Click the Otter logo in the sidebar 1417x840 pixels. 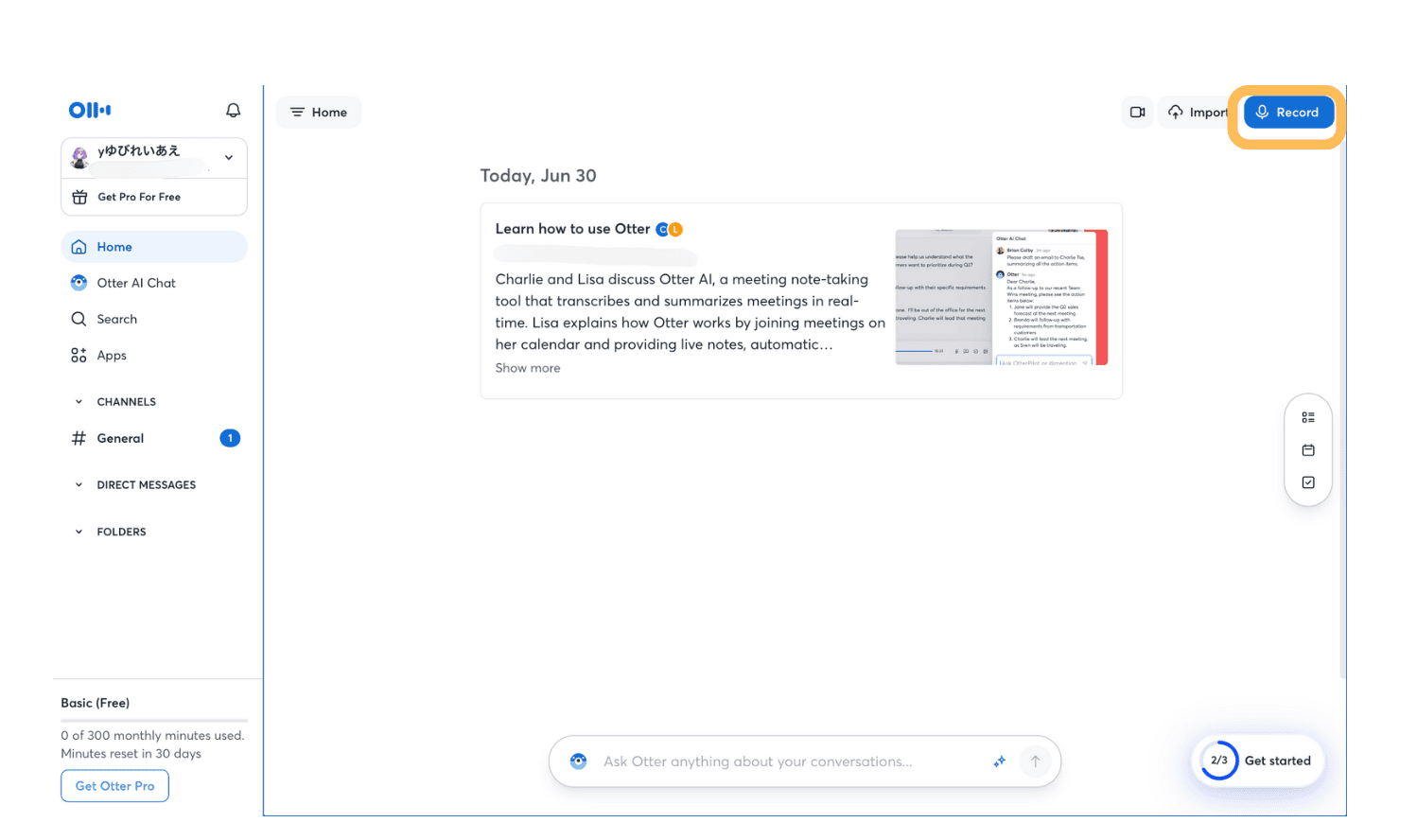click(90, 110)
